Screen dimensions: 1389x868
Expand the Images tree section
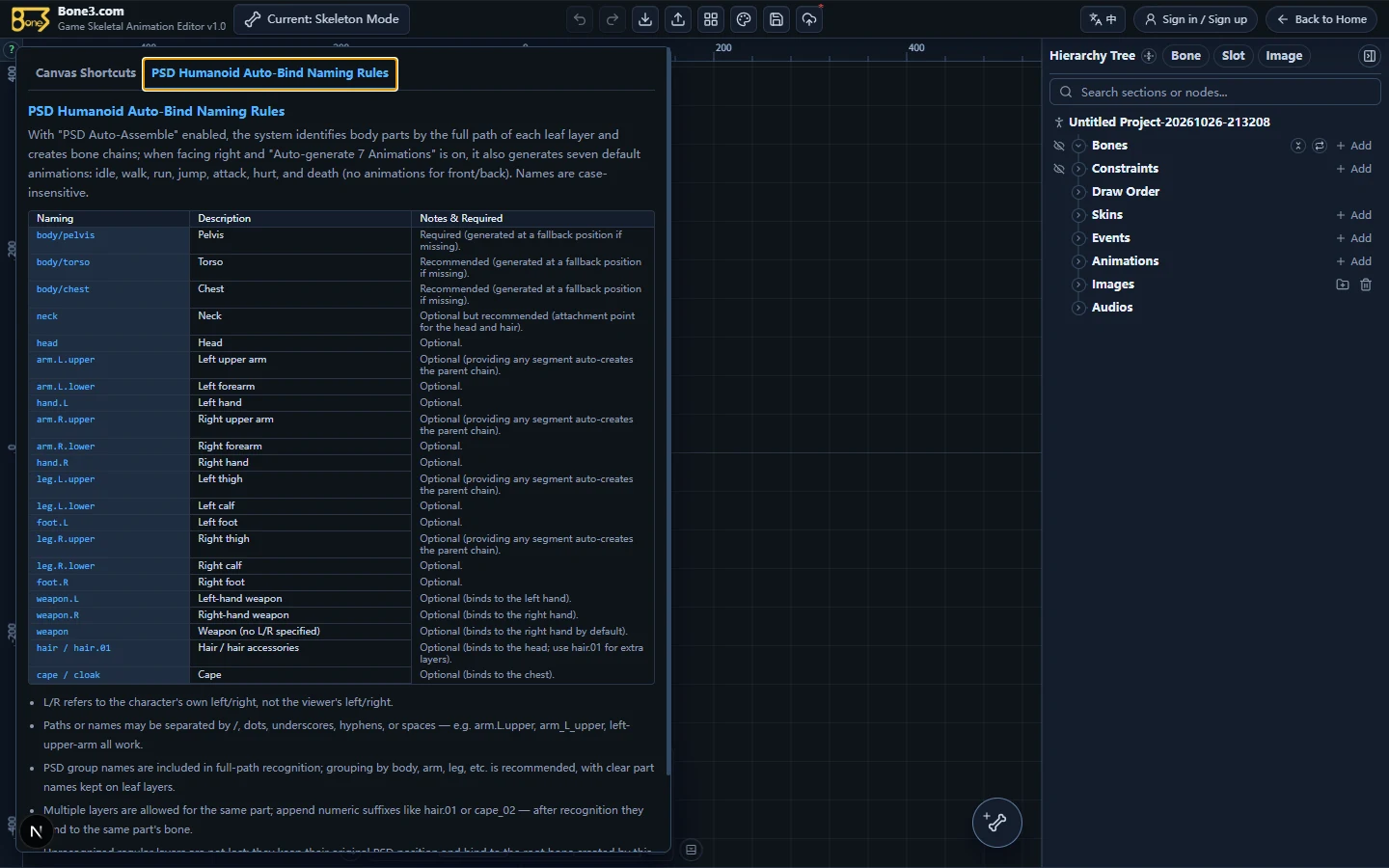pyautogui.click(x=1078, y=285)
